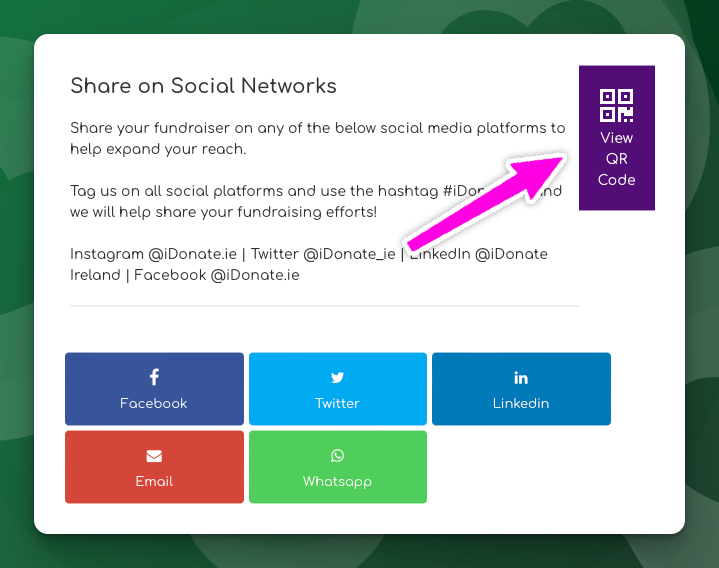Click 'Share your fundraiser' paragraph text

[318, 138]
